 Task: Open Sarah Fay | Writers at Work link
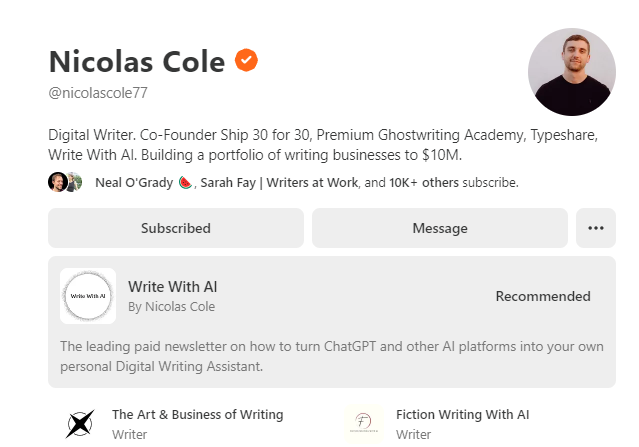click(279, 183)
